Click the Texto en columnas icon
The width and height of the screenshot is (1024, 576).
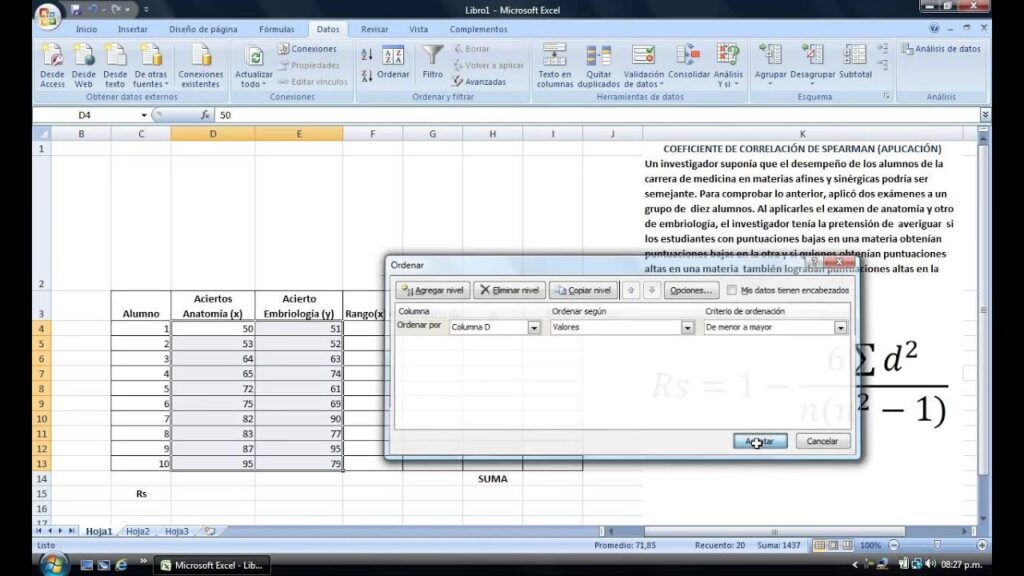[x=554, y=56]
